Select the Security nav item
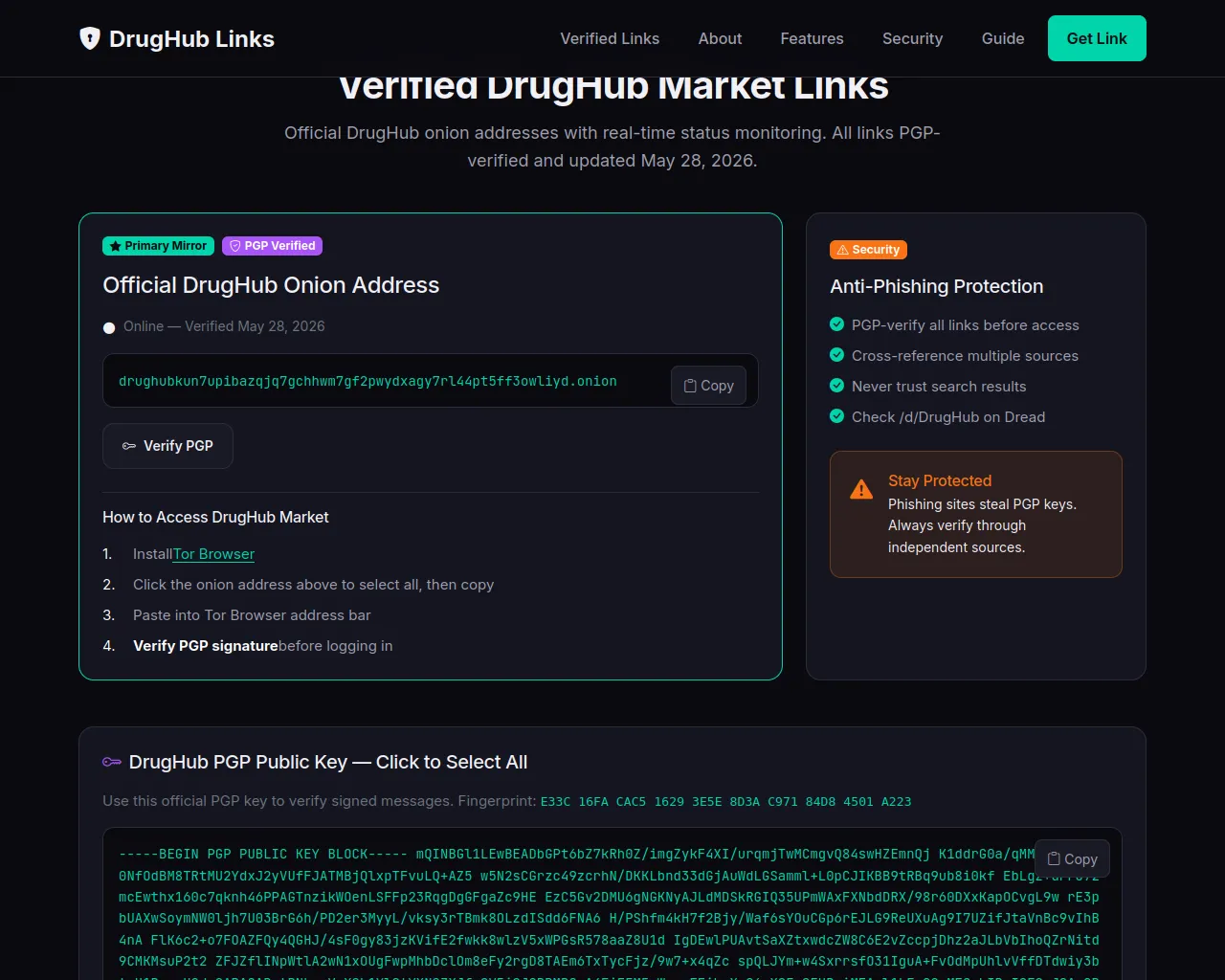1225x980 pixels. pyautogui.click(x=912, y=38)
